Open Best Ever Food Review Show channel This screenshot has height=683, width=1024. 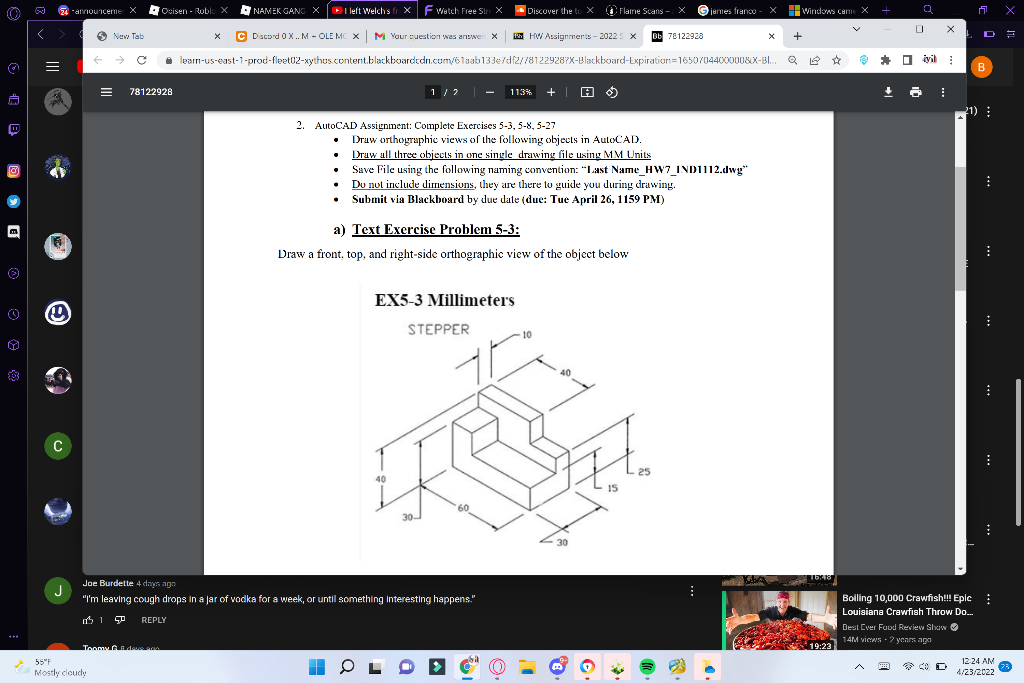pos(894,627)
